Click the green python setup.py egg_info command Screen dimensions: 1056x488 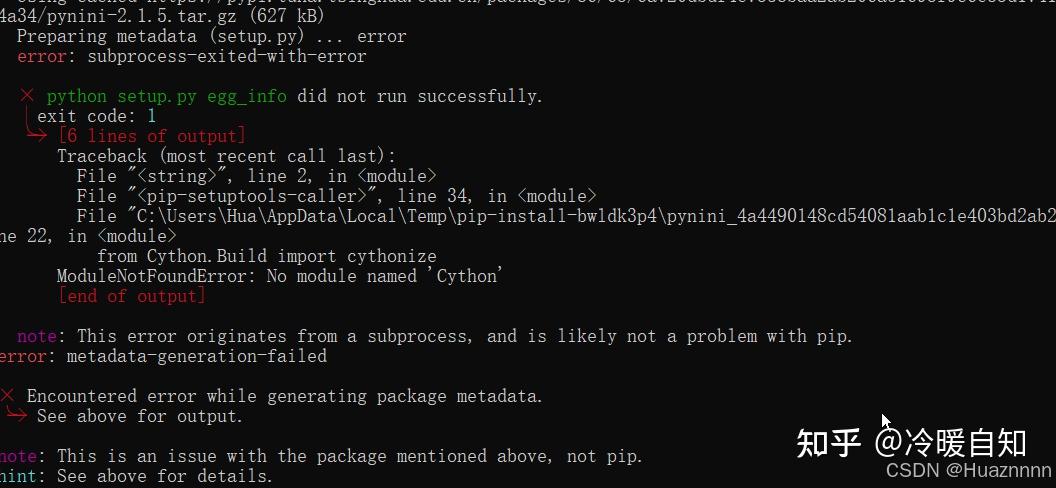tap(166, 96)
